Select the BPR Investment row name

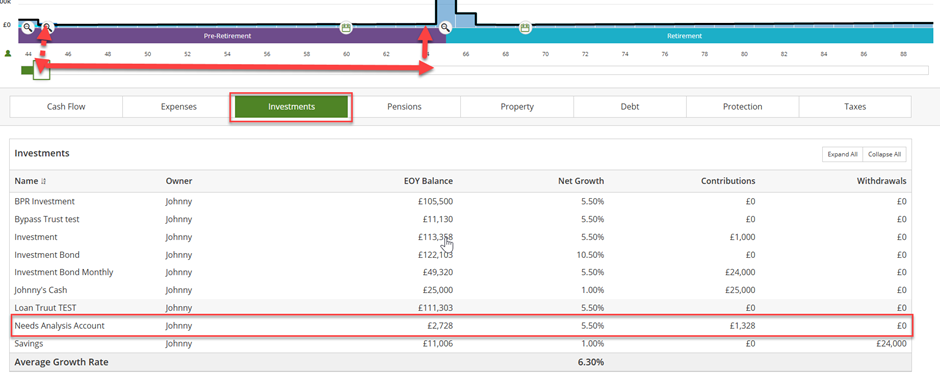tap(44, 201)
